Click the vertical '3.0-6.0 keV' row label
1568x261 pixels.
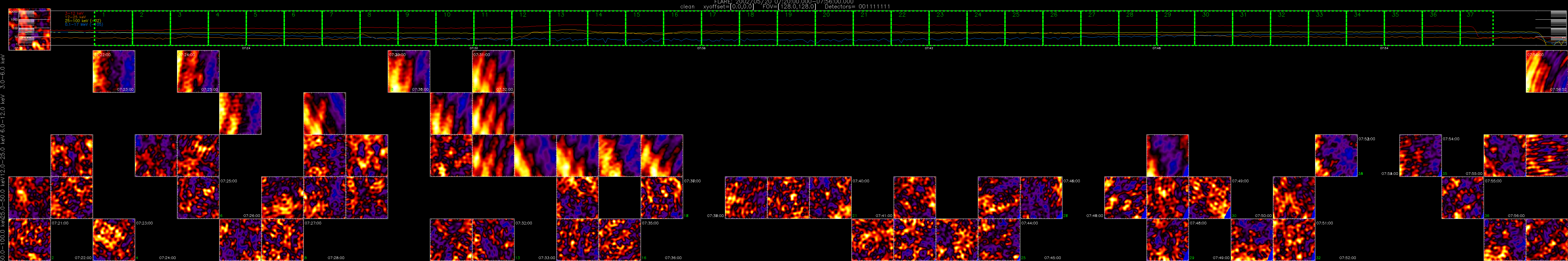3,72
